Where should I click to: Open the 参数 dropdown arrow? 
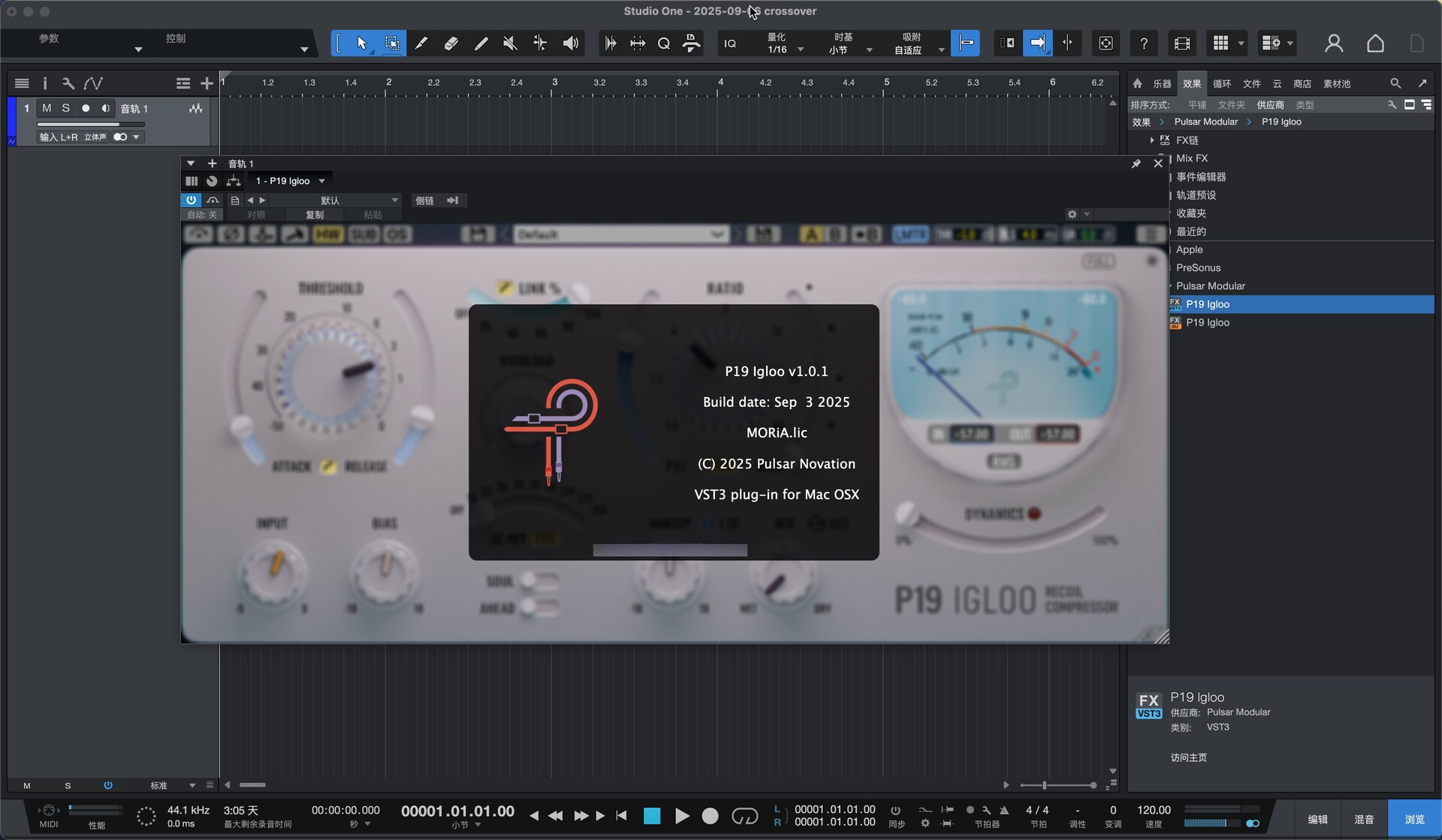tap(138, 50)
